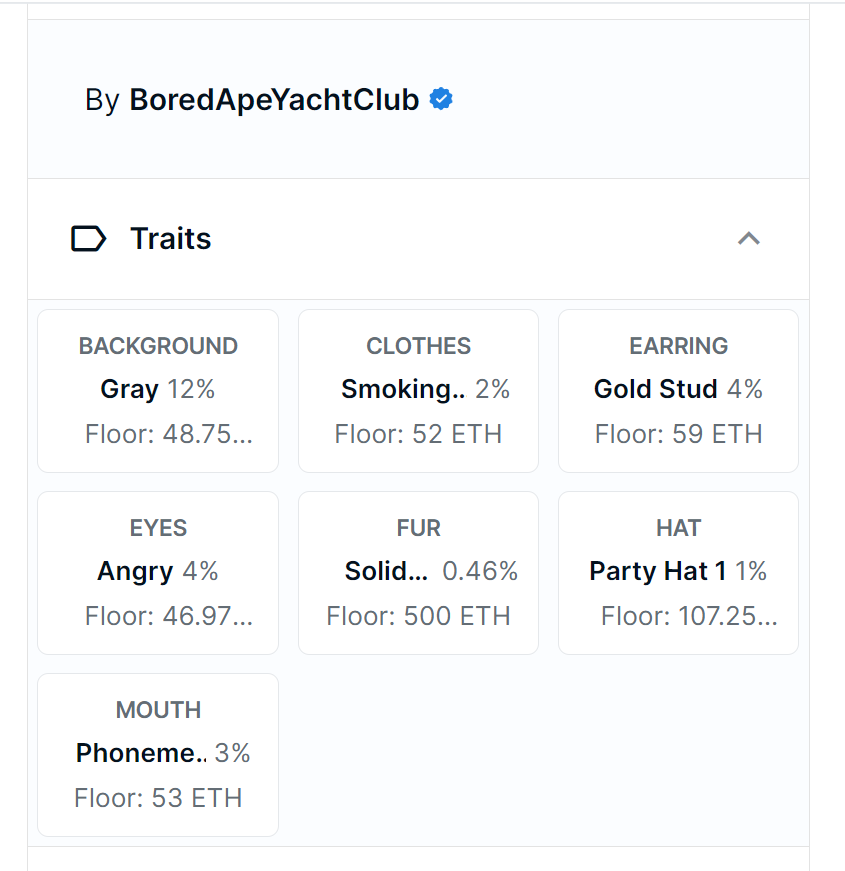The height and width of the screenshot is (871, 845).
Task: Click the Floor: 107.25 price text
Action: [689, 616]
